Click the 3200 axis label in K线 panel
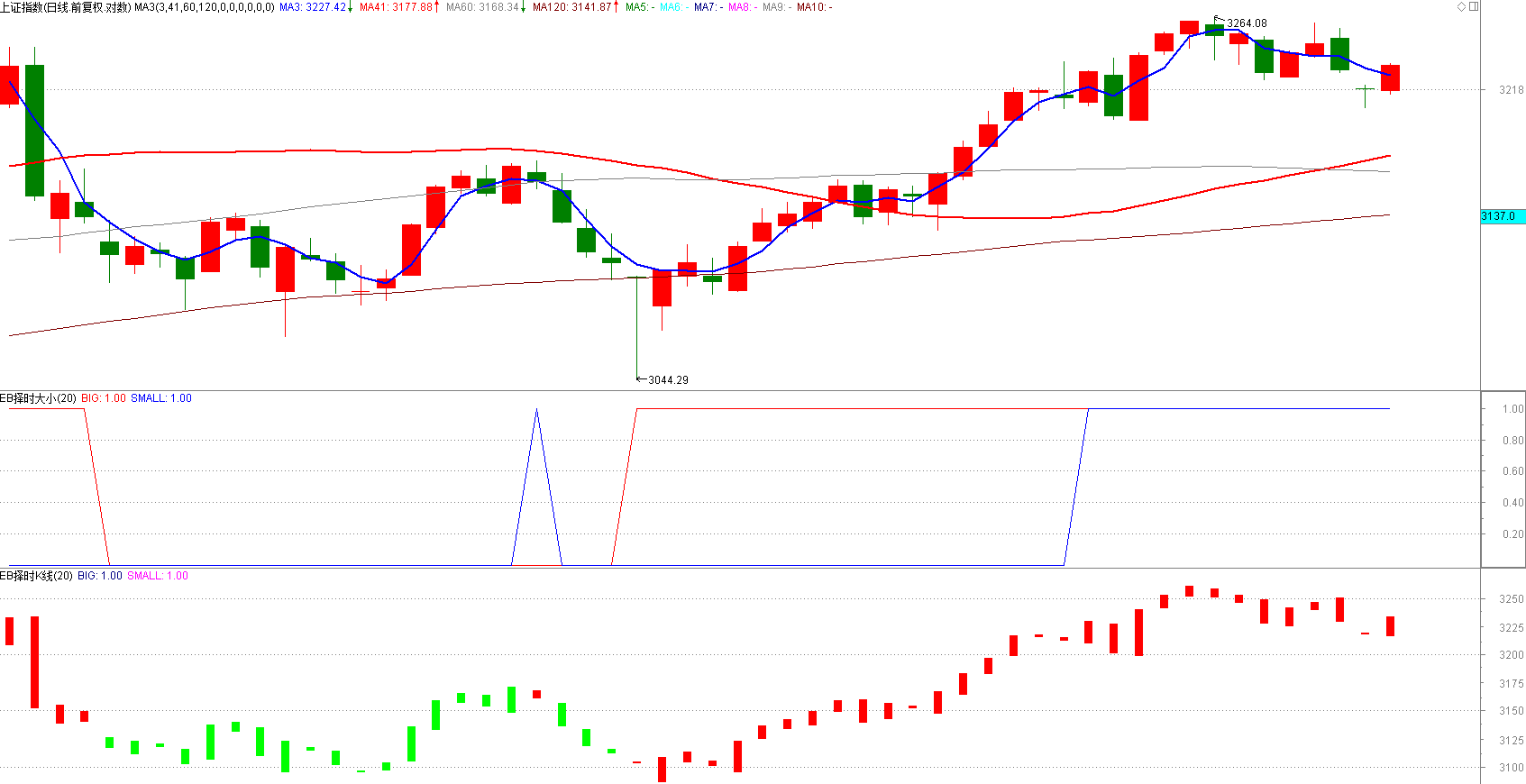This screenshot has height=784, width=1526. [x=1512, y=655]
